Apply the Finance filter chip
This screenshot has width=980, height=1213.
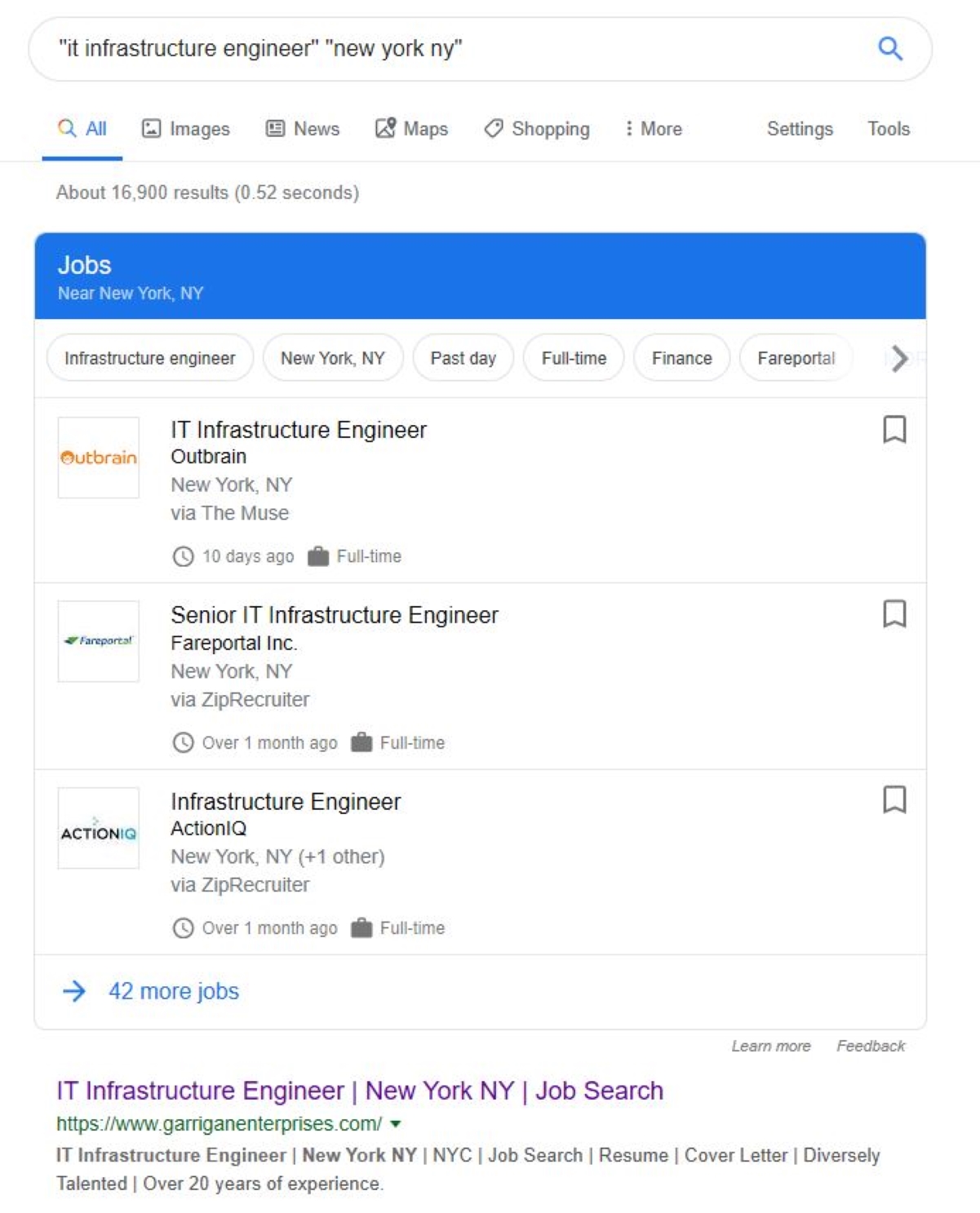682,358
